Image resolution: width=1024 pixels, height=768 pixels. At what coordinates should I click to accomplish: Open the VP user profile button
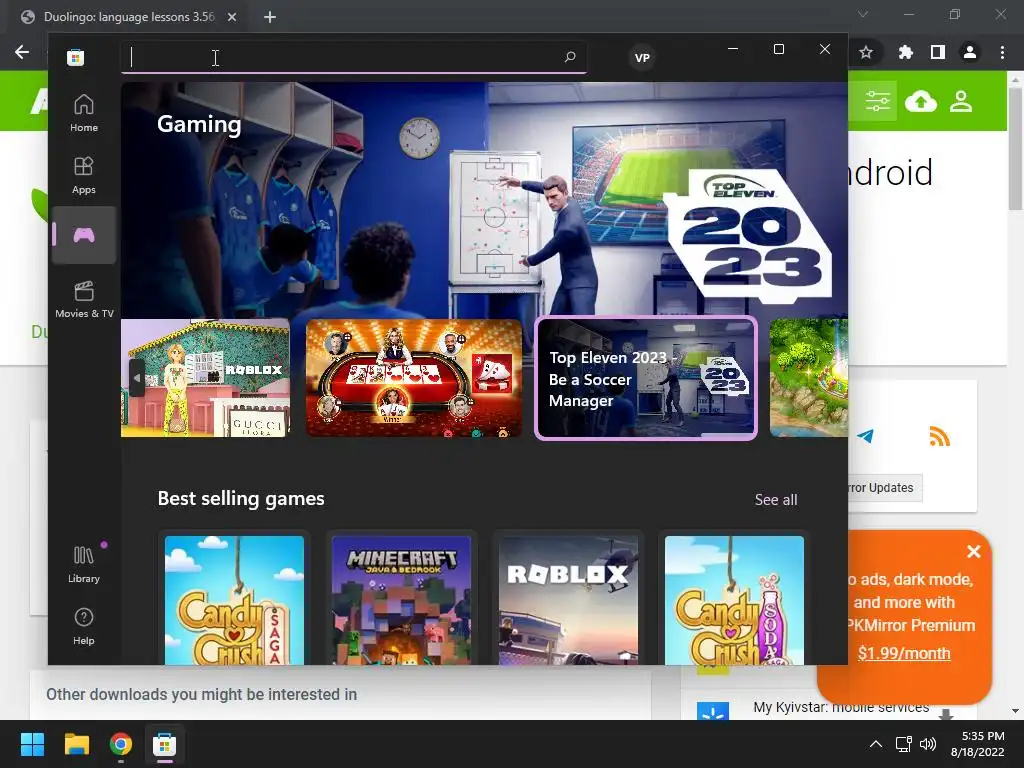click(x=642, y=57)
